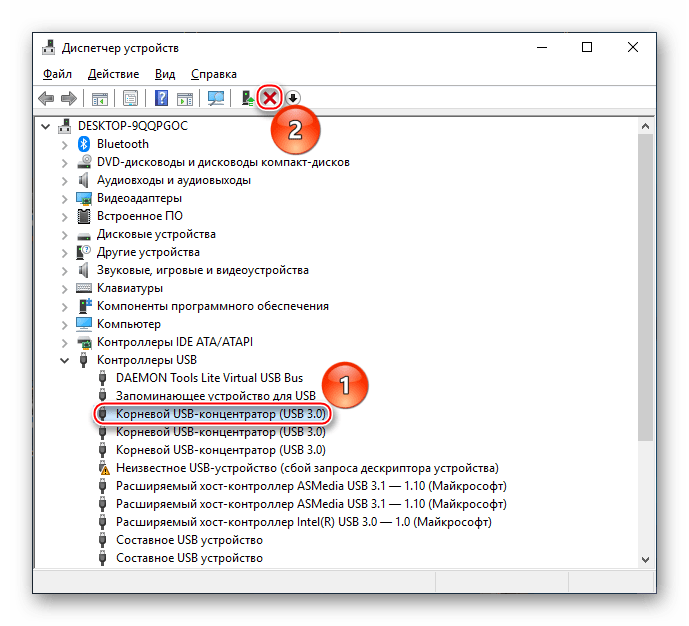This screenshot has width=689, height=626.
Task: Click the DVD drives category icon
Action: point(84,162)
